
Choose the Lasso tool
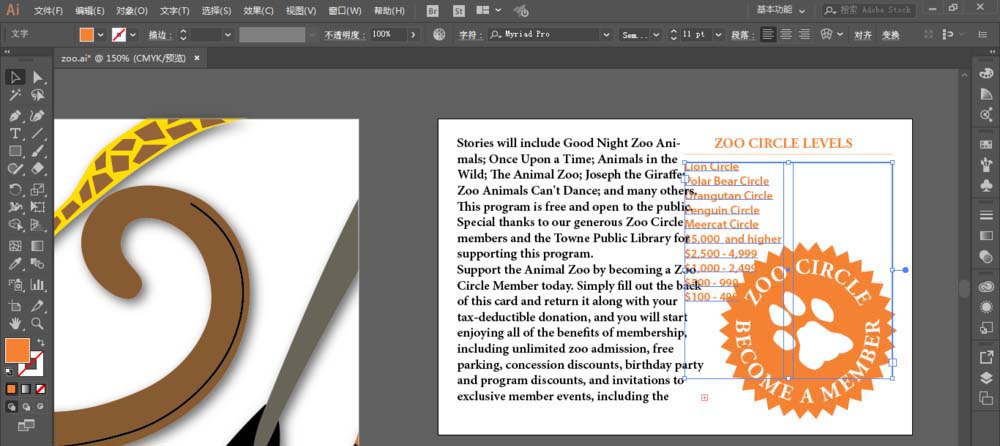coord(38,96)
